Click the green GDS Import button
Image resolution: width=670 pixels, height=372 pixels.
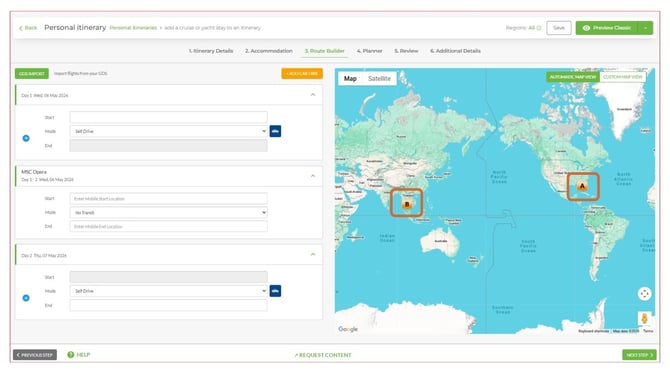(x=32, y=73)
